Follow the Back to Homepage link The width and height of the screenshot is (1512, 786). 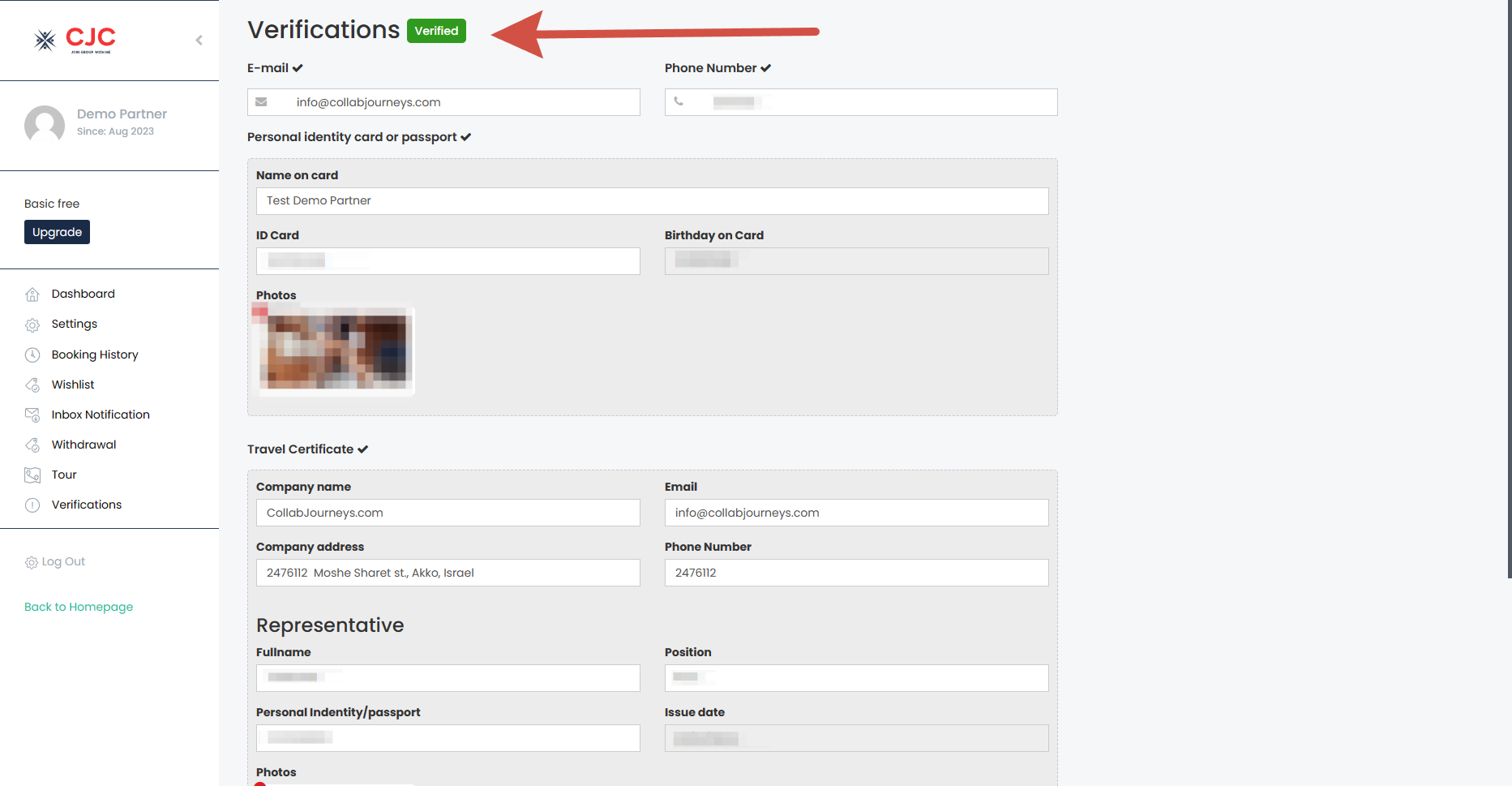point(79,607)
